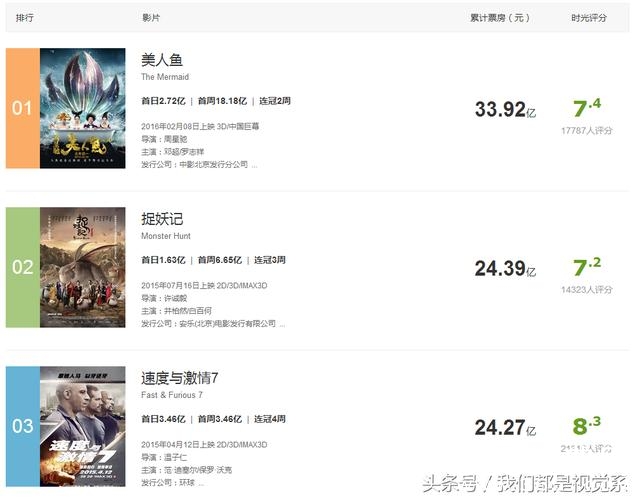The width and height of the screenshot is (640, 500).
Task: Open the Monster Hunt poster thumbnail
Action: point(82,267)
